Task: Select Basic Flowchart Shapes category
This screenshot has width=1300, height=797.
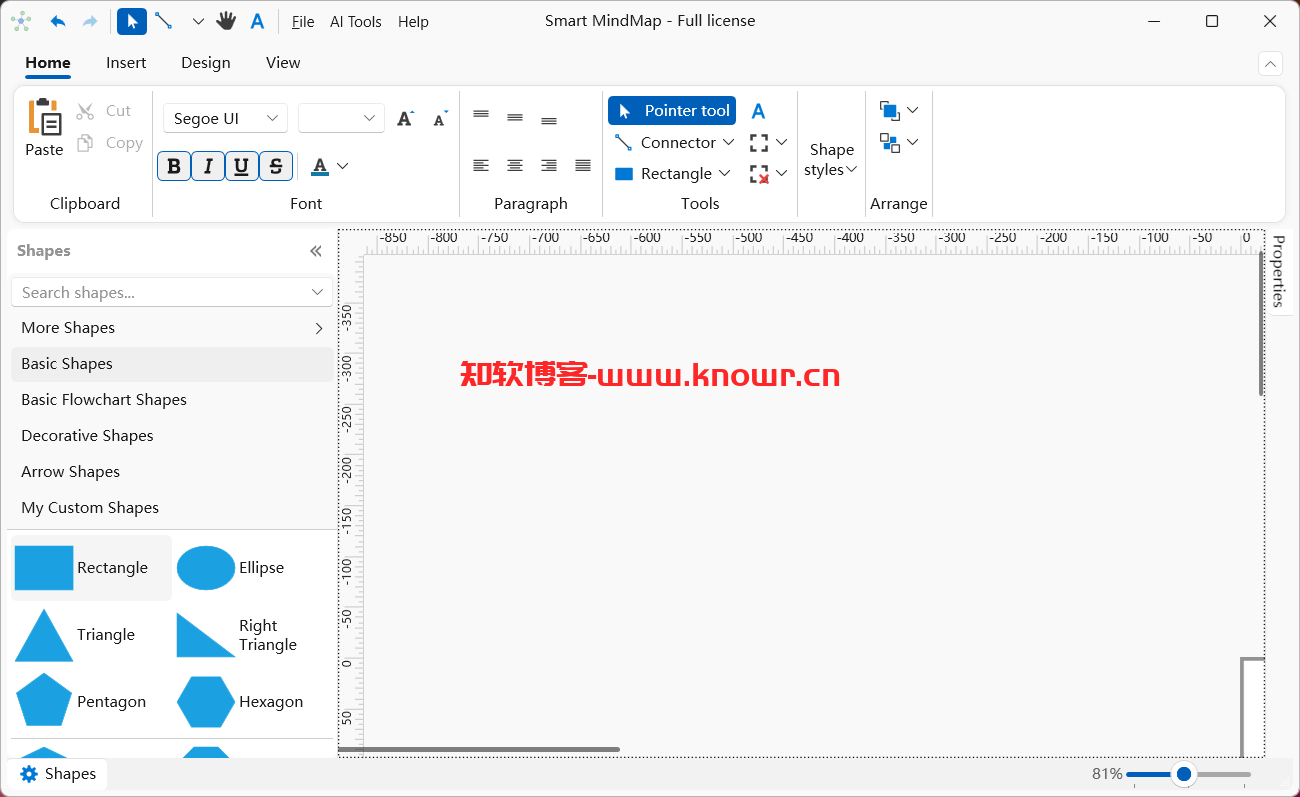Action: tap(172, 400)
